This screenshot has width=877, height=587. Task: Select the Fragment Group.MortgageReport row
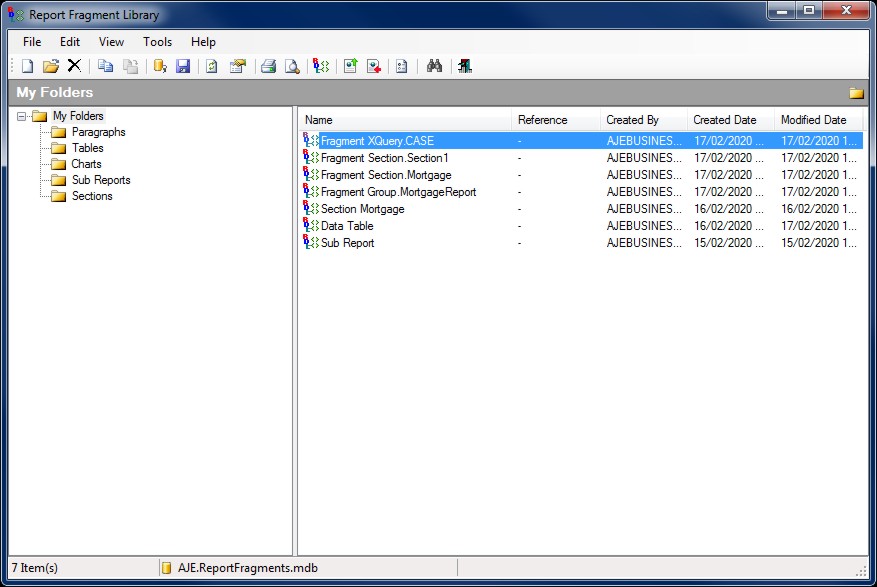[398, 191]
